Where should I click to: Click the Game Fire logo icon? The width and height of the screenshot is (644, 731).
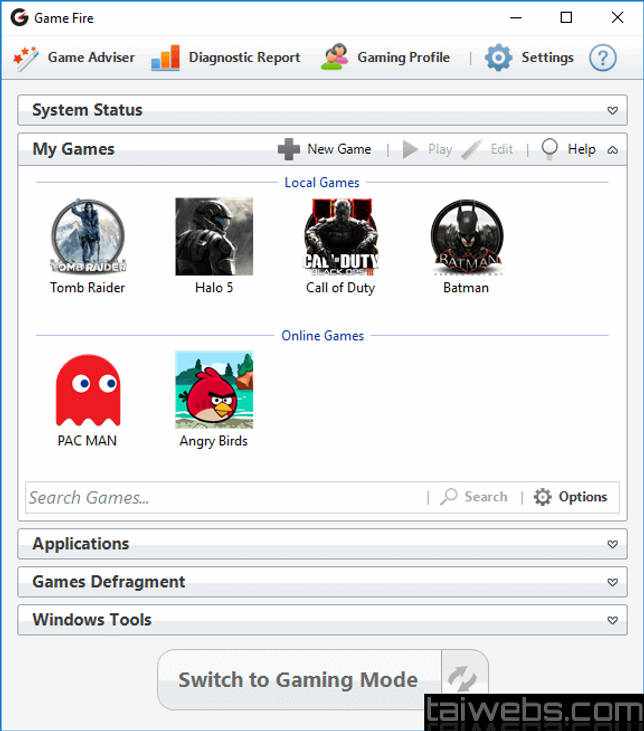click(20, 18)
